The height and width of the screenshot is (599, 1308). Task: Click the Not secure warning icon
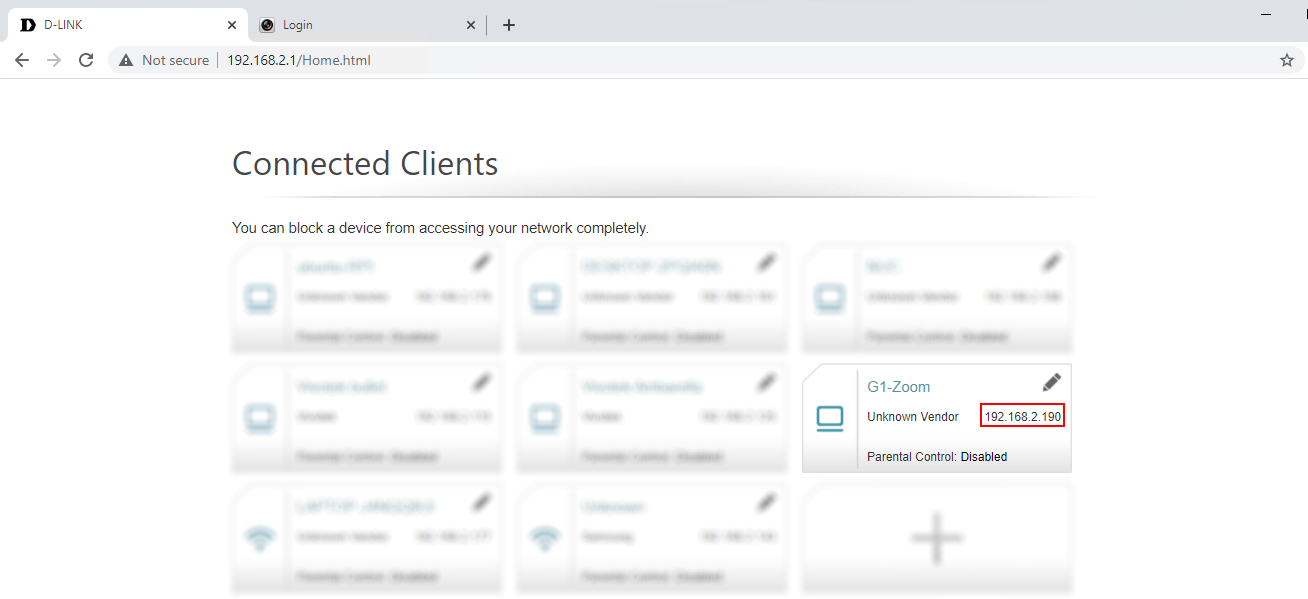pos(126,60)
